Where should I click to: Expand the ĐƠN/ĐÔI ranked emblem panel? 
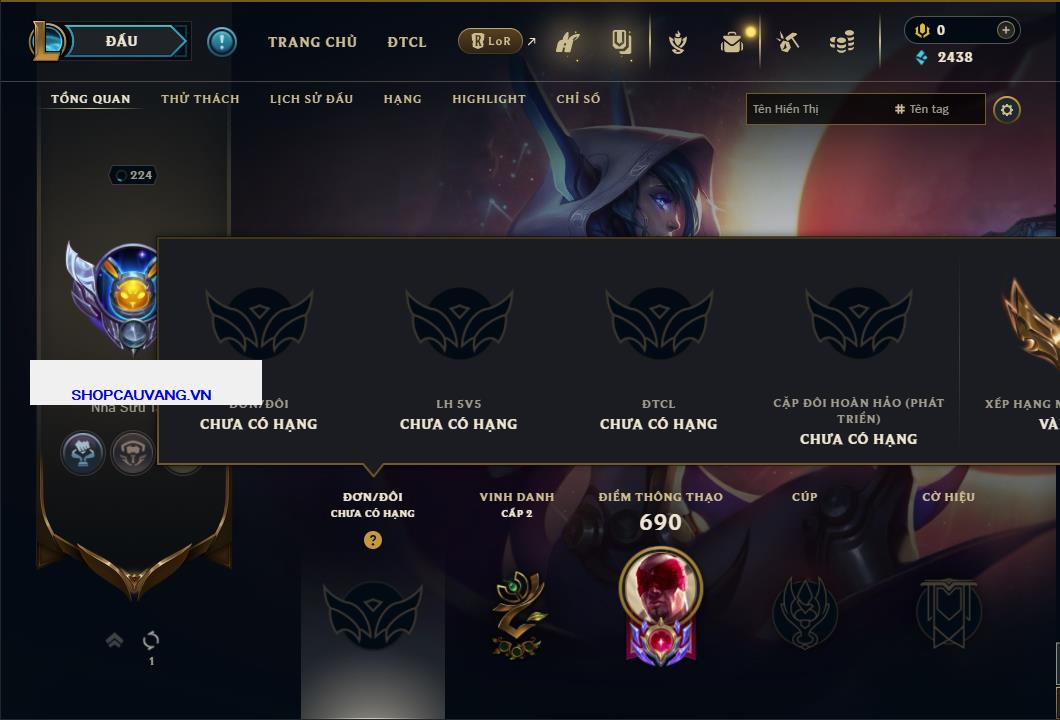coord(372,614)
